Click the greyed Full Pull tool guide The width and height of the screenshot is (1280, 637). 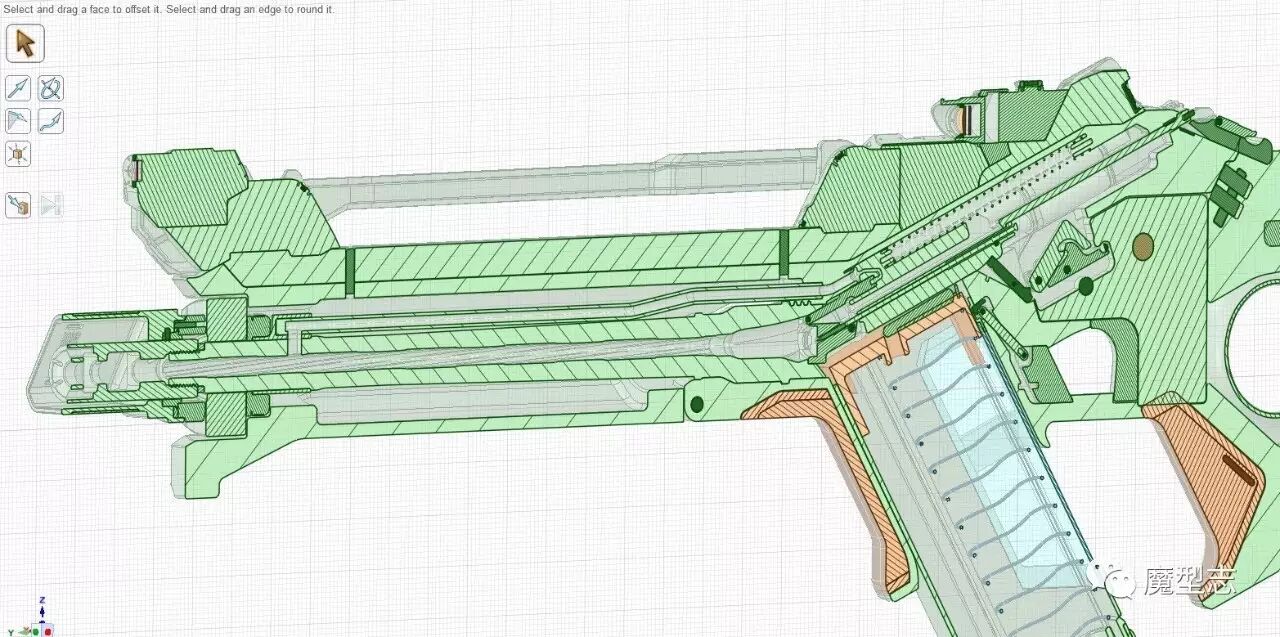51,205
